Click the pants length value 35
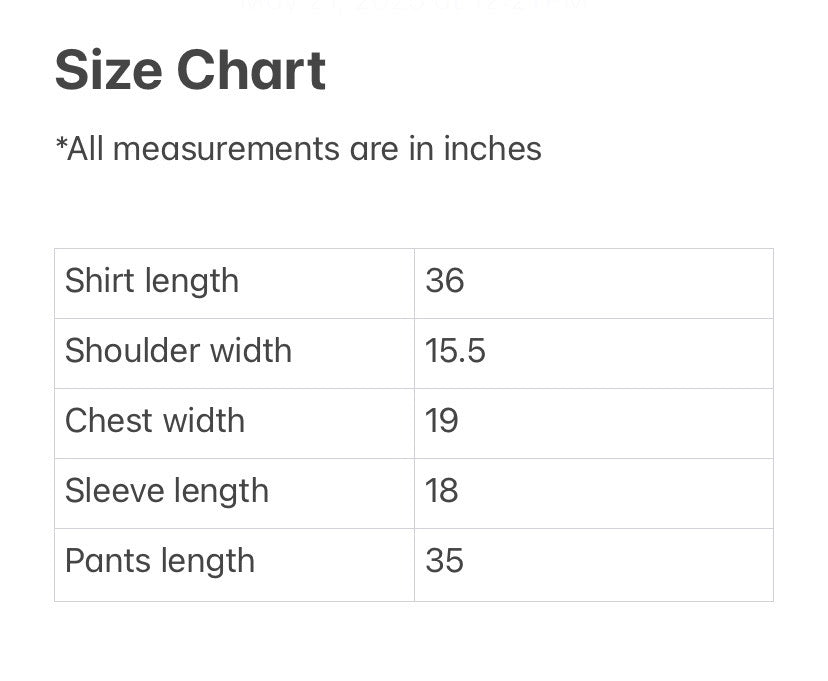 pos(444,561)
